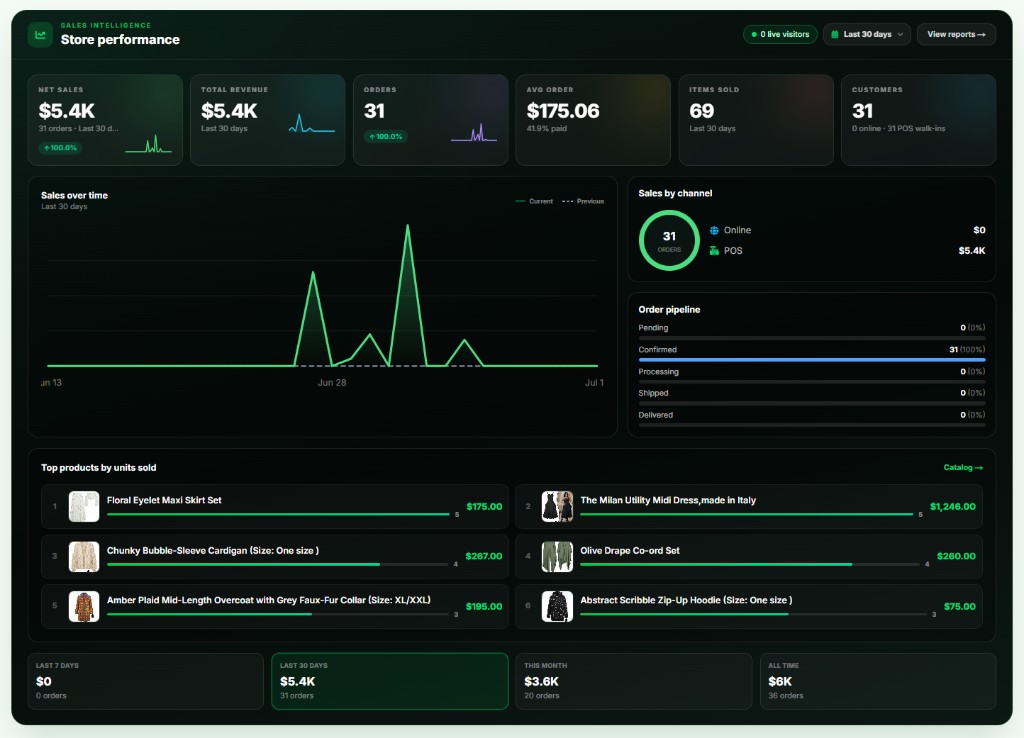Click the 100.0% growth badge under Net Sales

pyautogui.click(x=60, y=148)
